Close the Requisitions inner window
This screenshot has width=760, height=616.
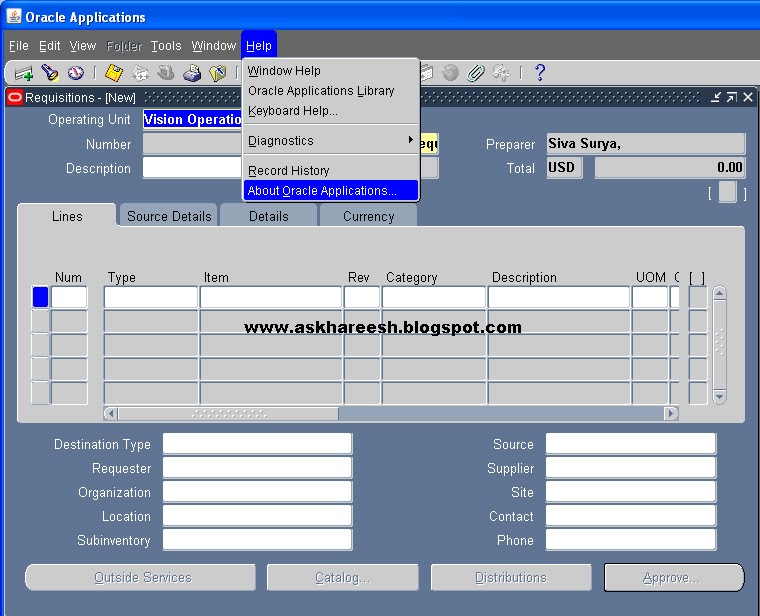[748, 97]
